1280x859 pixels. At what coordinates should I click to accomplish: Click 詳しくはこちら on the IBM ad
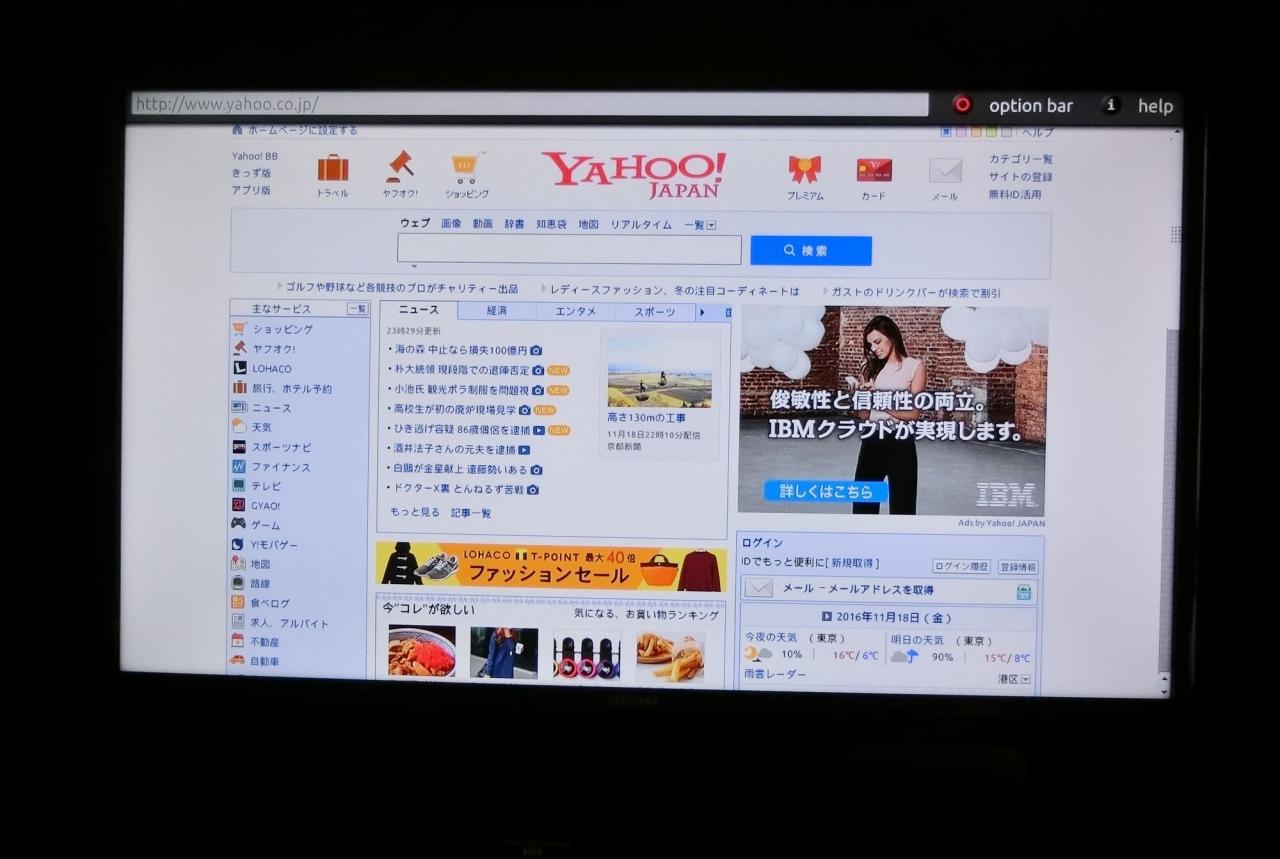(826, 491)
